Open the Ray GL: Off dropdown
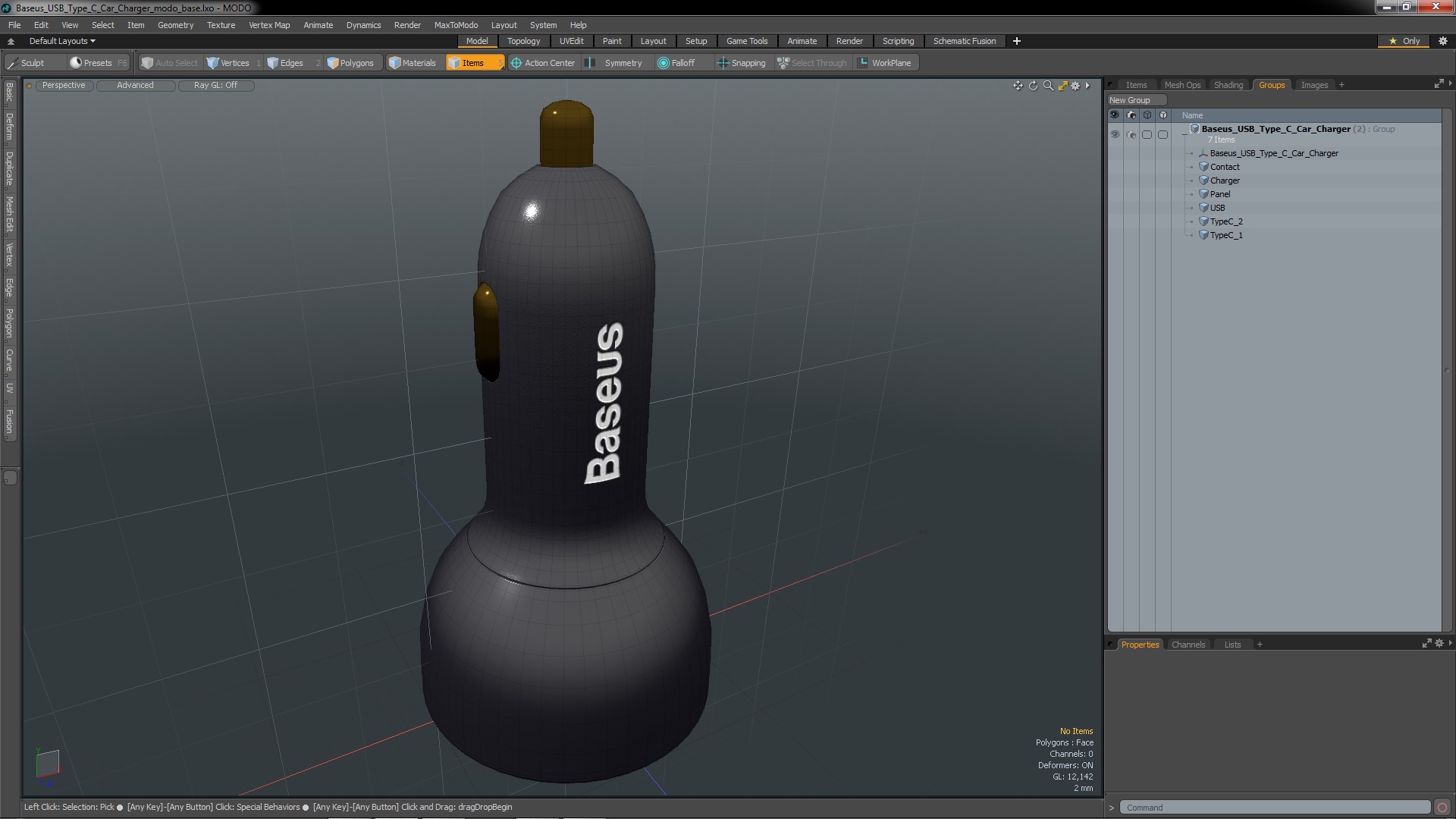 (215, 86)
